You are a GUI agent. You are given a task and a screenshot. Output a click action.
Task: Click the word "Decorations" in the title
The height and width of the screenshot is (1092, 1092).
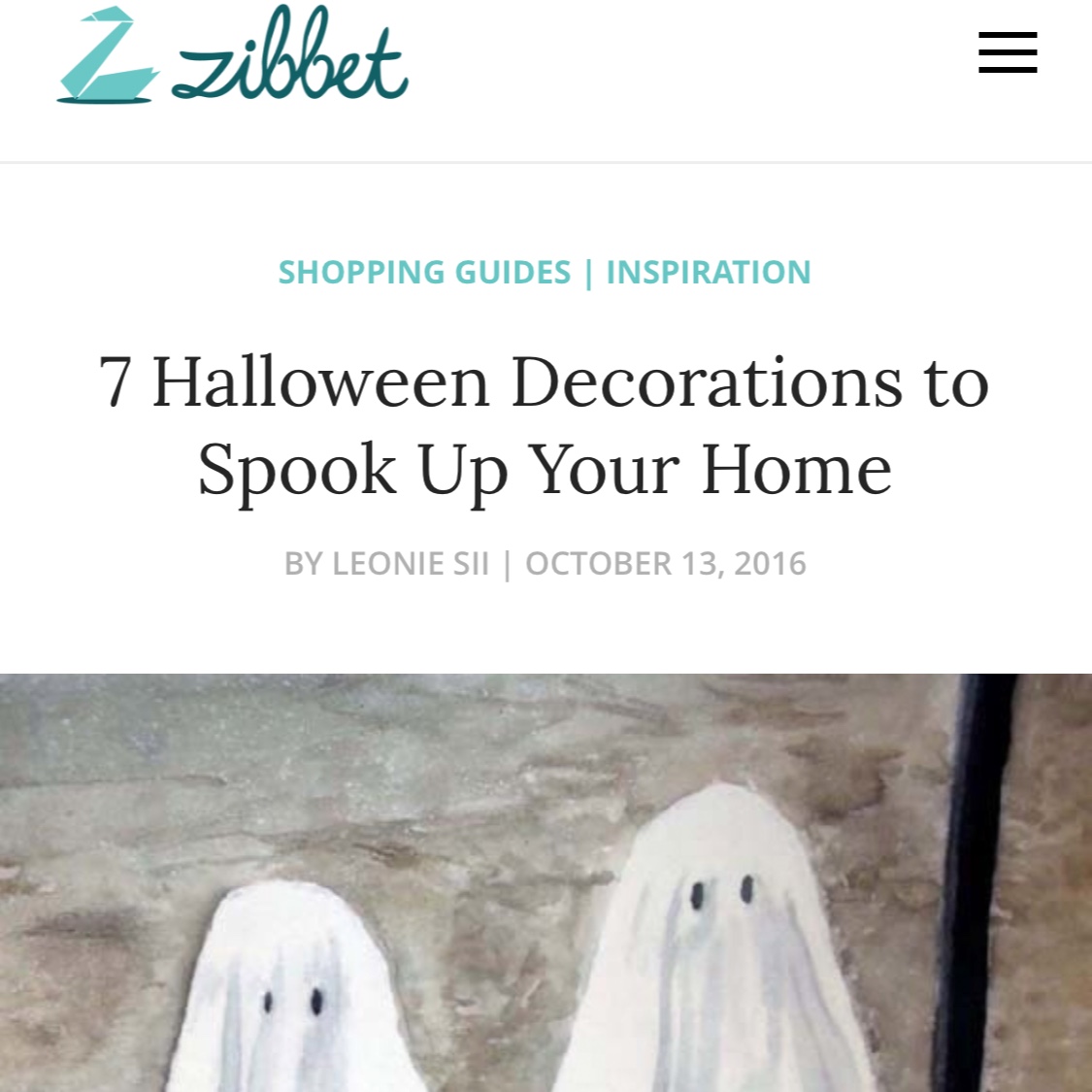pos(707,381)
